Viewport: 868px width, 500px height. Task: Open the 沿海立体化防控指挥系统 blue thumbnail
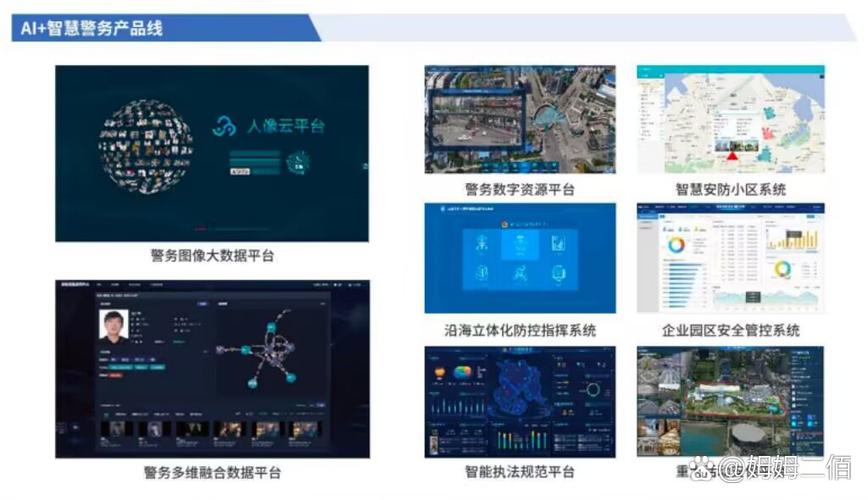click(x=520, y=258)
